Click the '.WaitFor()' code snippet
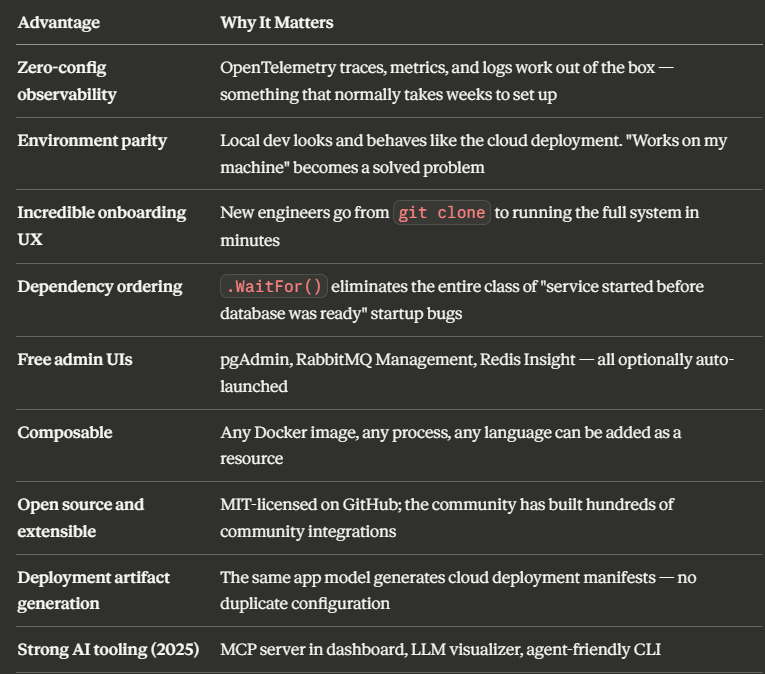Viewport: 765px width, 674px height. (x=274, y=286)
